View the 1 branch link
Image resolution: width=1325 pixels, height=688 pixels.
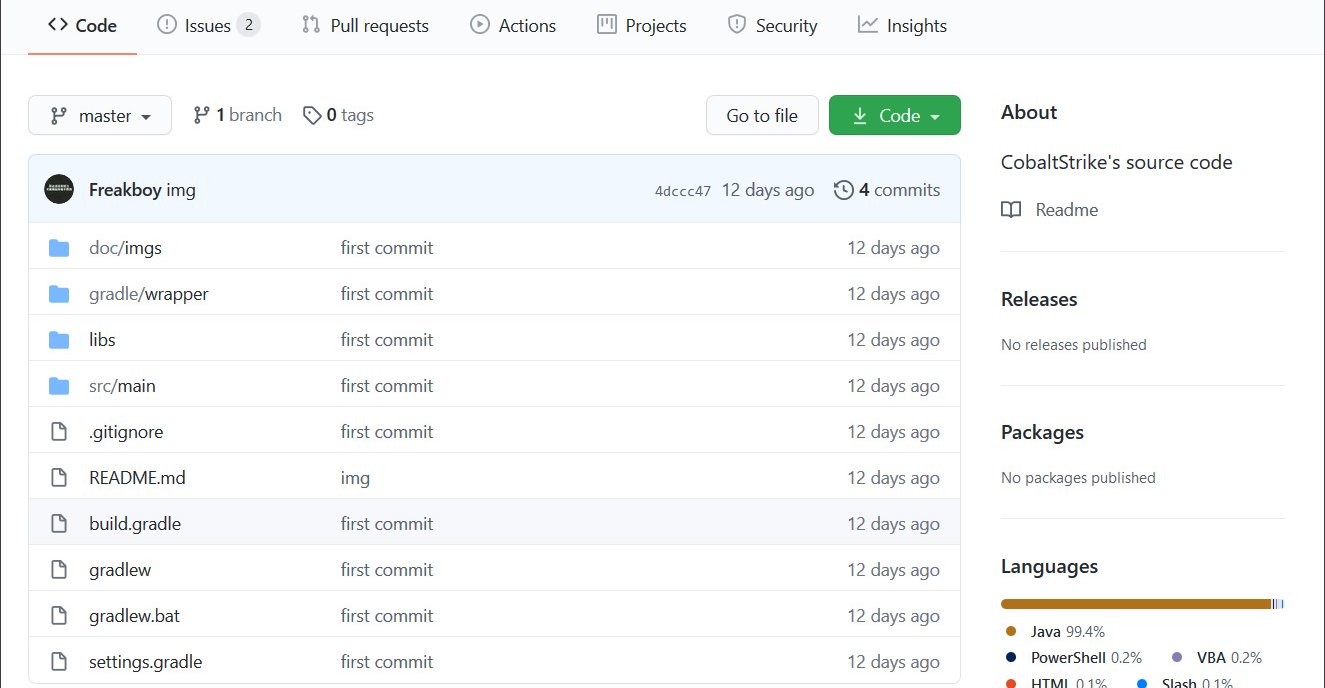coord(237,115)
